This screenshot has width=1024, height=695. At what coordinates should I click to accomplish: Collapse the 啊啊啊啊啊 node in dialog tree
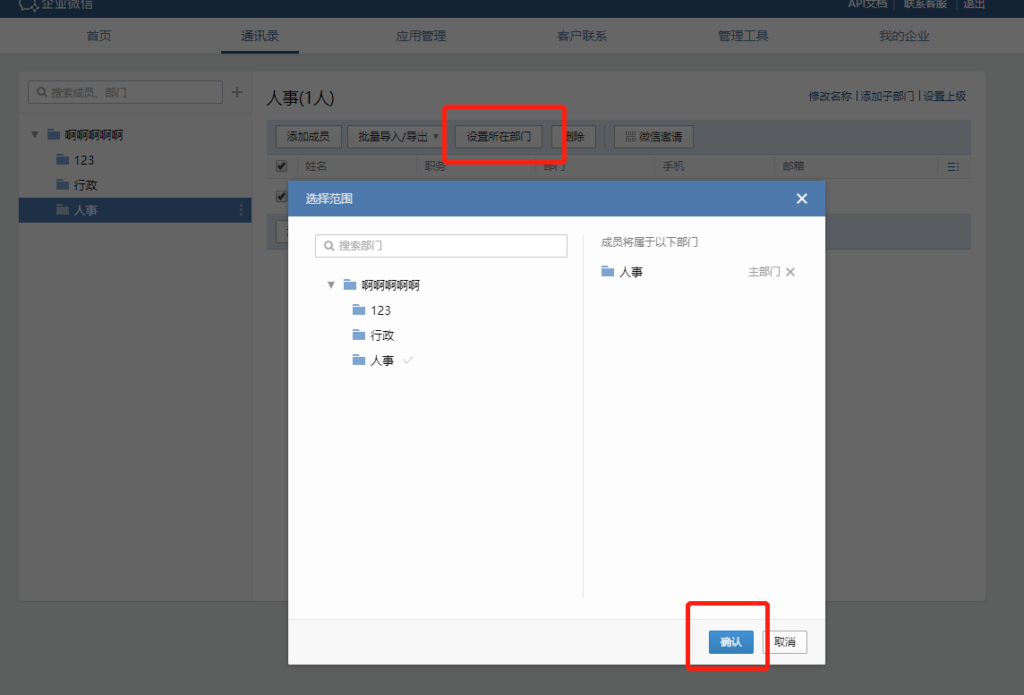click(x=331, y=285)
